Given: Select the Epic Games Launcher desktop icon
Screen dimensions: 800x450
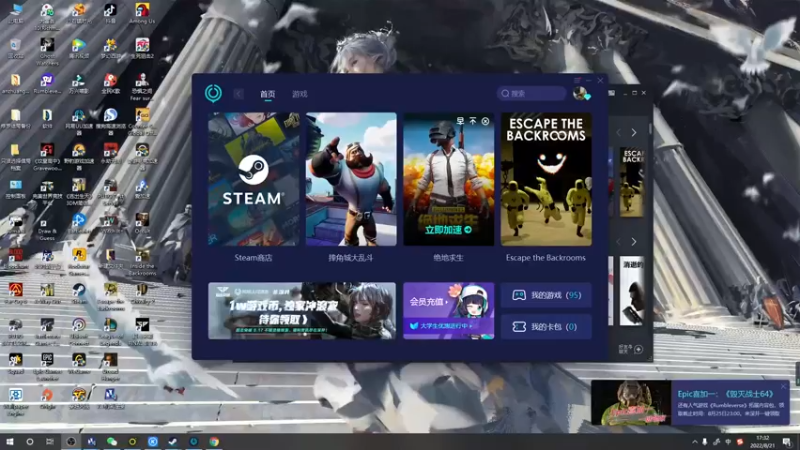Looking at the screenshot, I should tap(47, 366).
